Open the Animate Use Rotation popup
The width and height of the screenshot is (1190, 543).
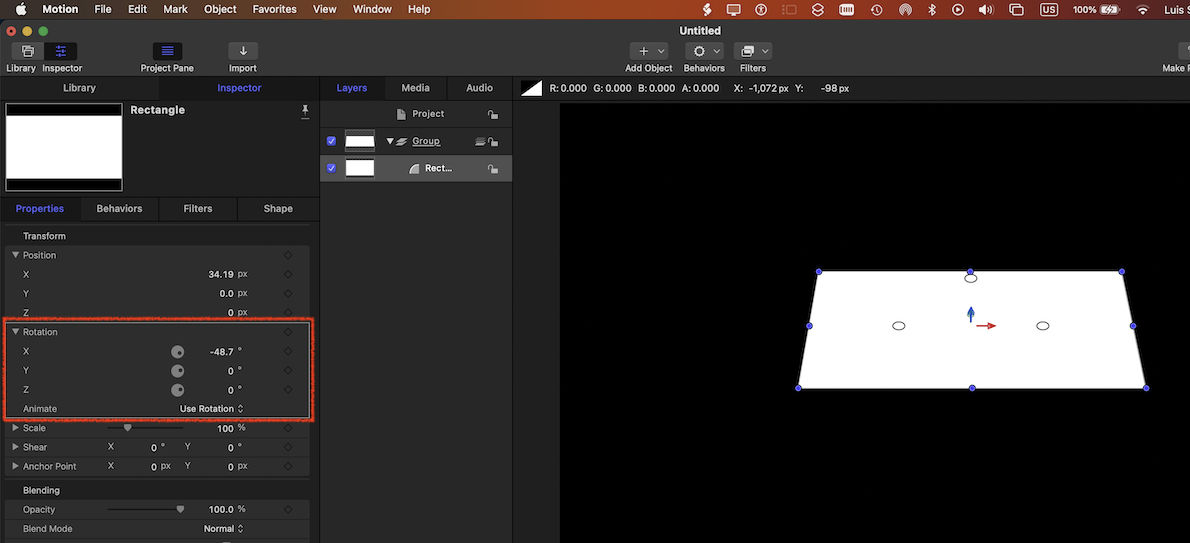coord(212,409)
